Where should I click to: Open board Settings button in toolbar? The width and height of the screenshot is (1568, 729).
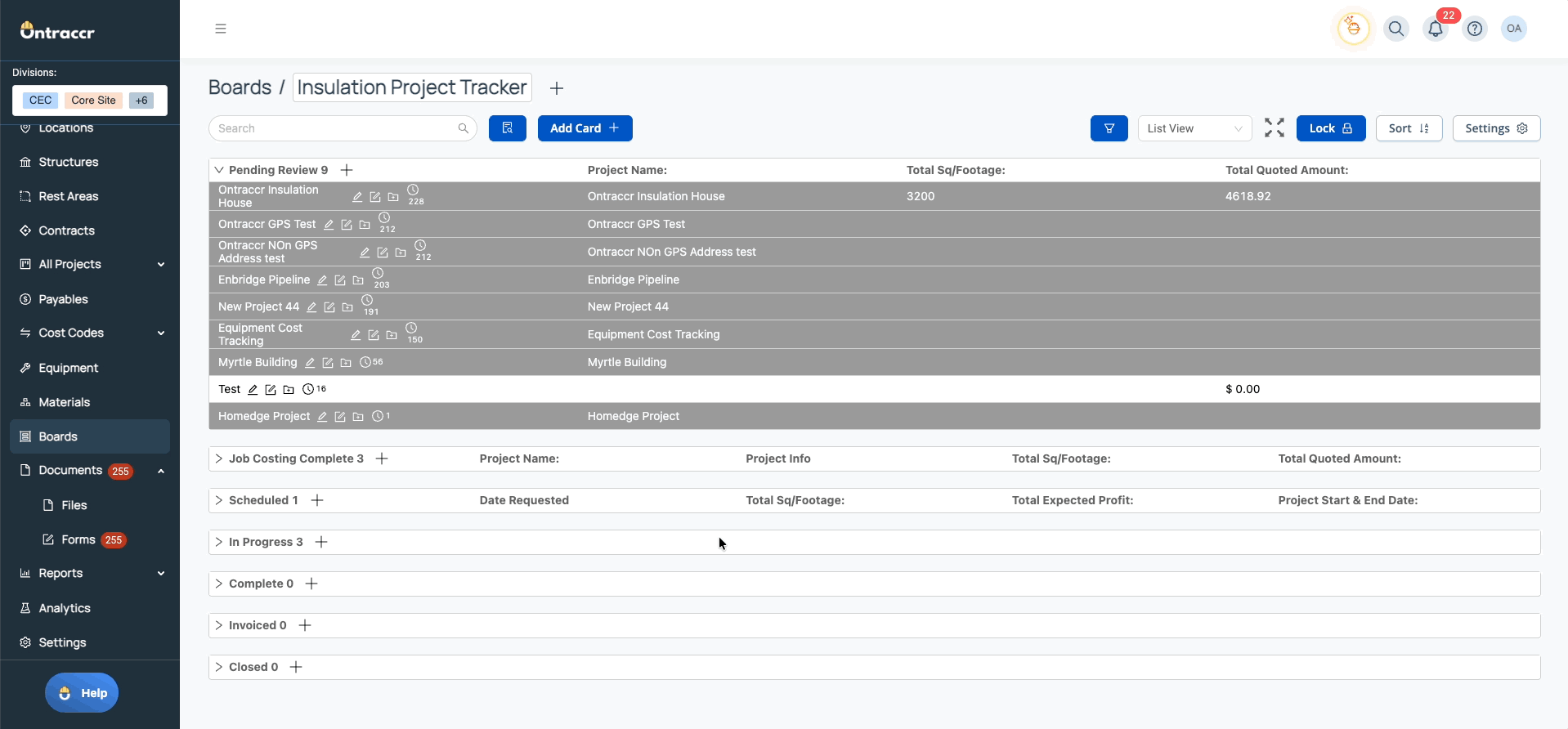click(1497, 128)
